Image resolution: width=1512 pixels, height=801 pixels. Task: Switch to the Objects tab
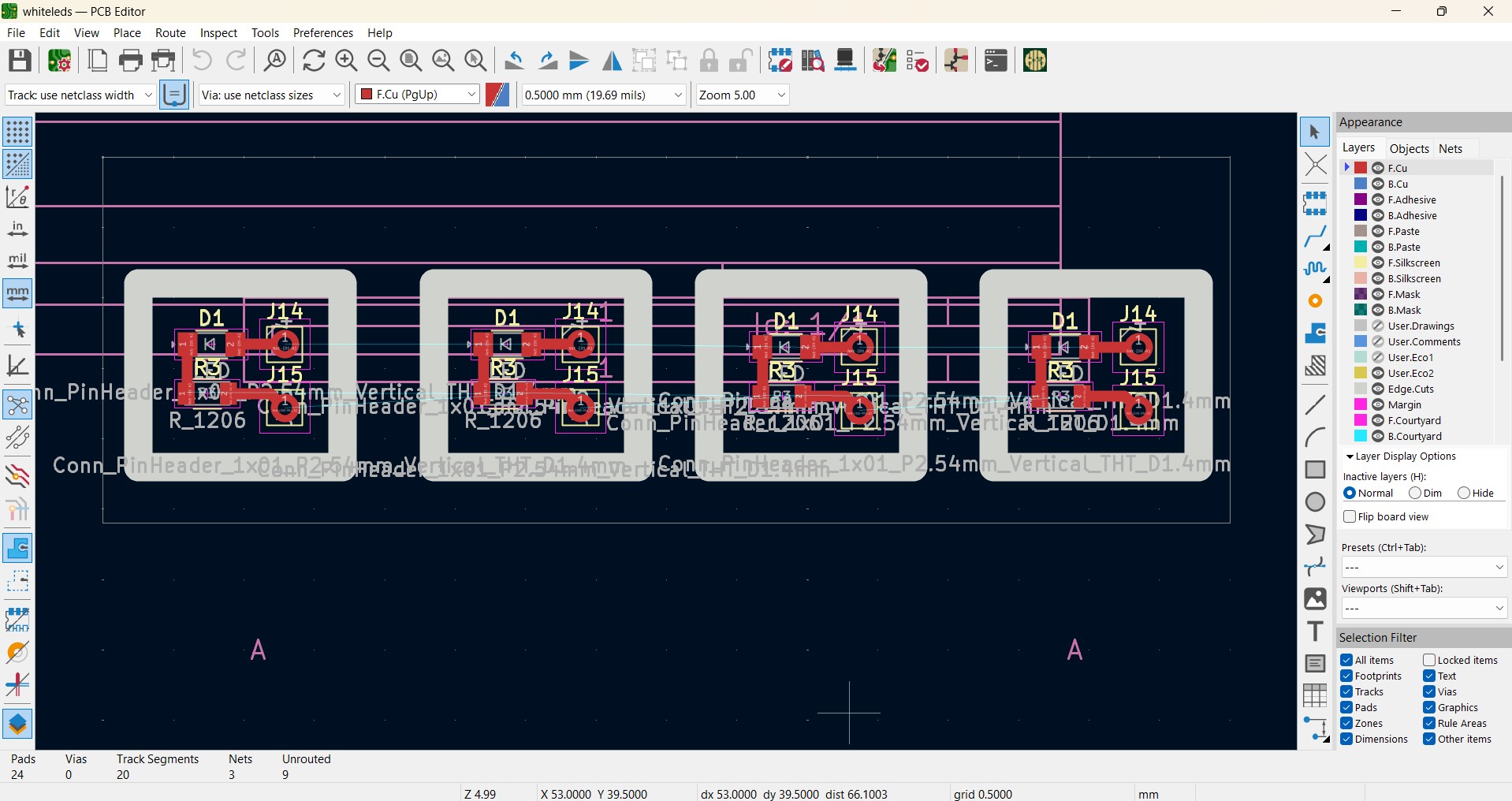pyautogui.click(x=1409, y=148)
